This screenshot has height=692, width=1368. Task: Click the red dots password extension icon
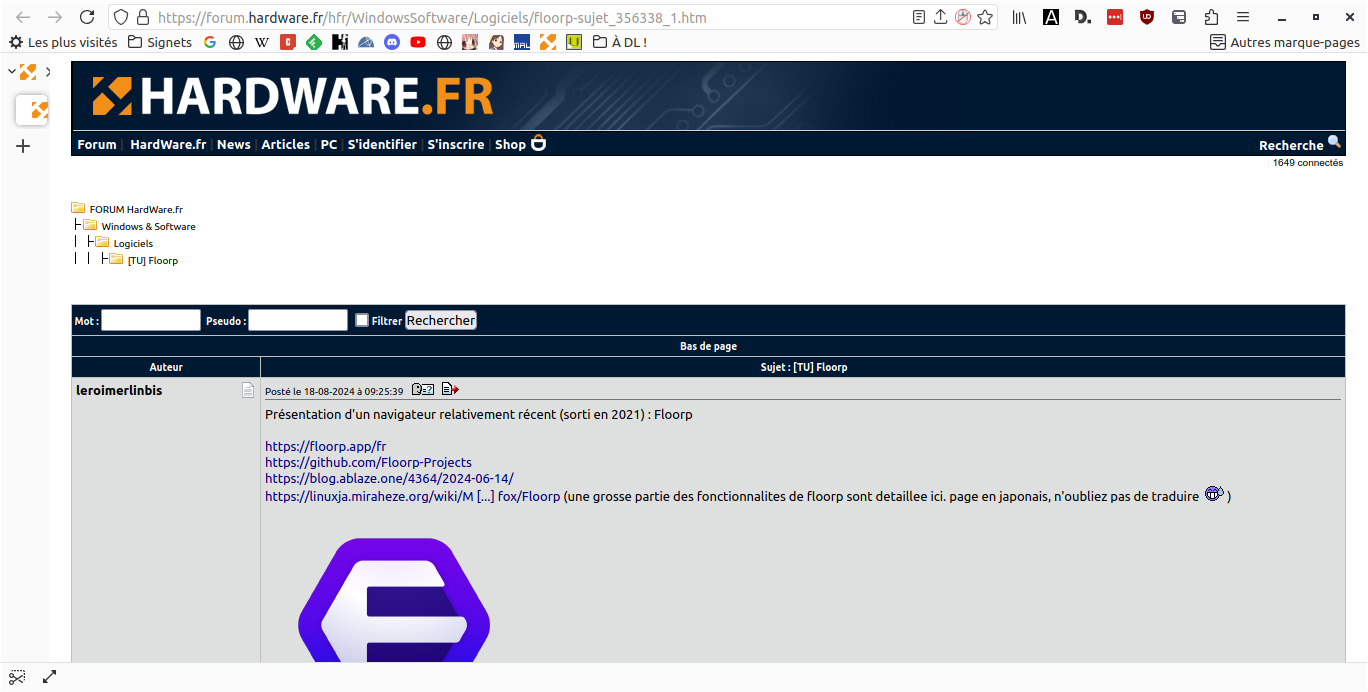[1115, 17]
